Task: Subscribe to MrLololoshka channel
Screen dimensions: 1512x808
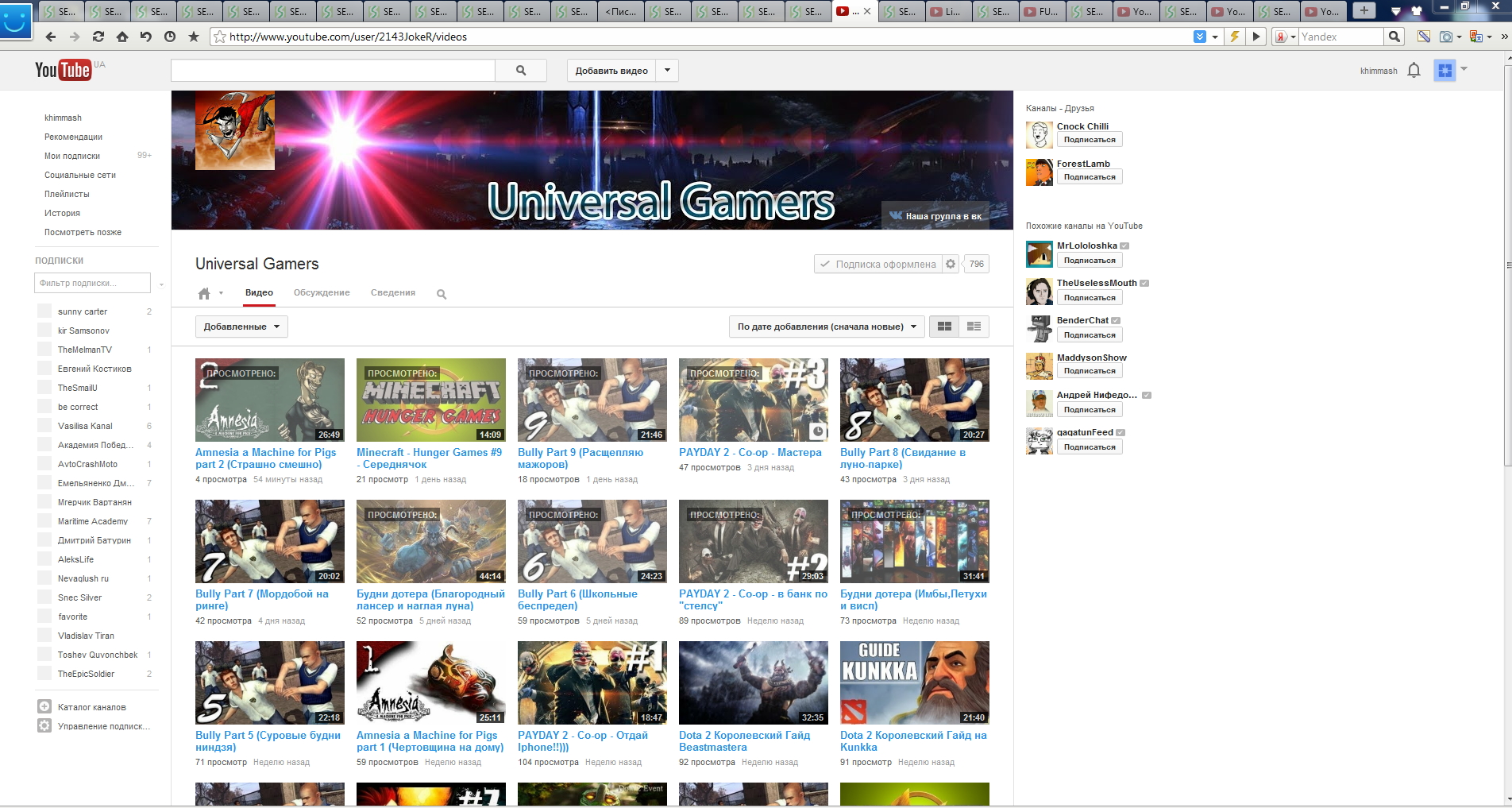Action: [1089, 261]
